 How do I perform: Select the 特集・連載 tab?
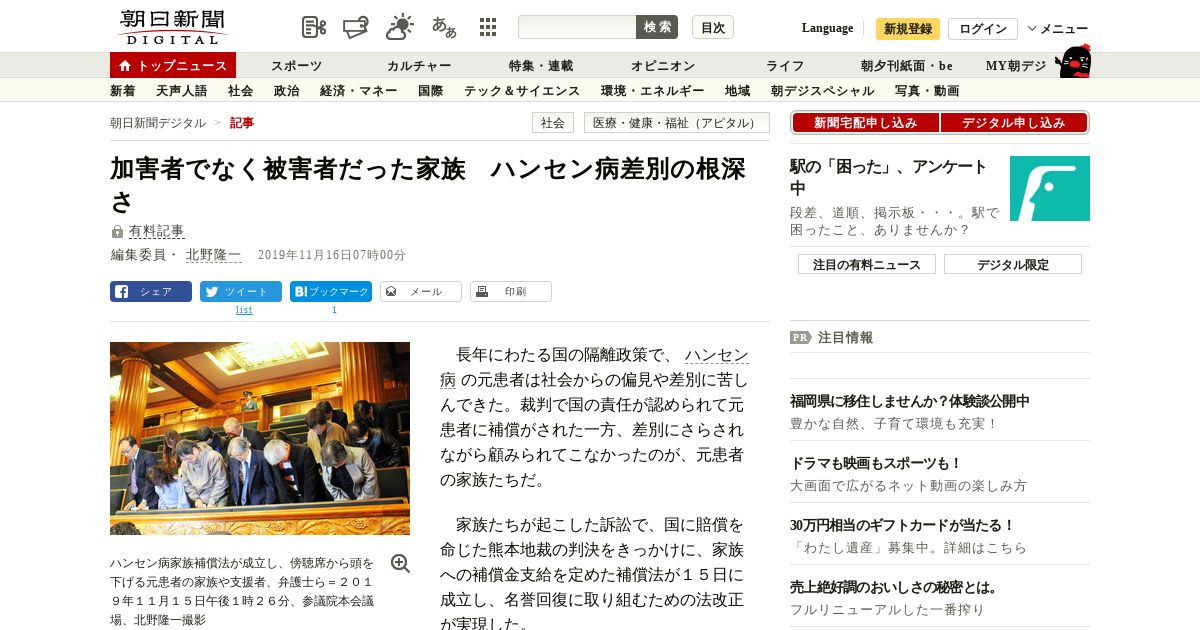pyautogui.click(x=541, y=66)
